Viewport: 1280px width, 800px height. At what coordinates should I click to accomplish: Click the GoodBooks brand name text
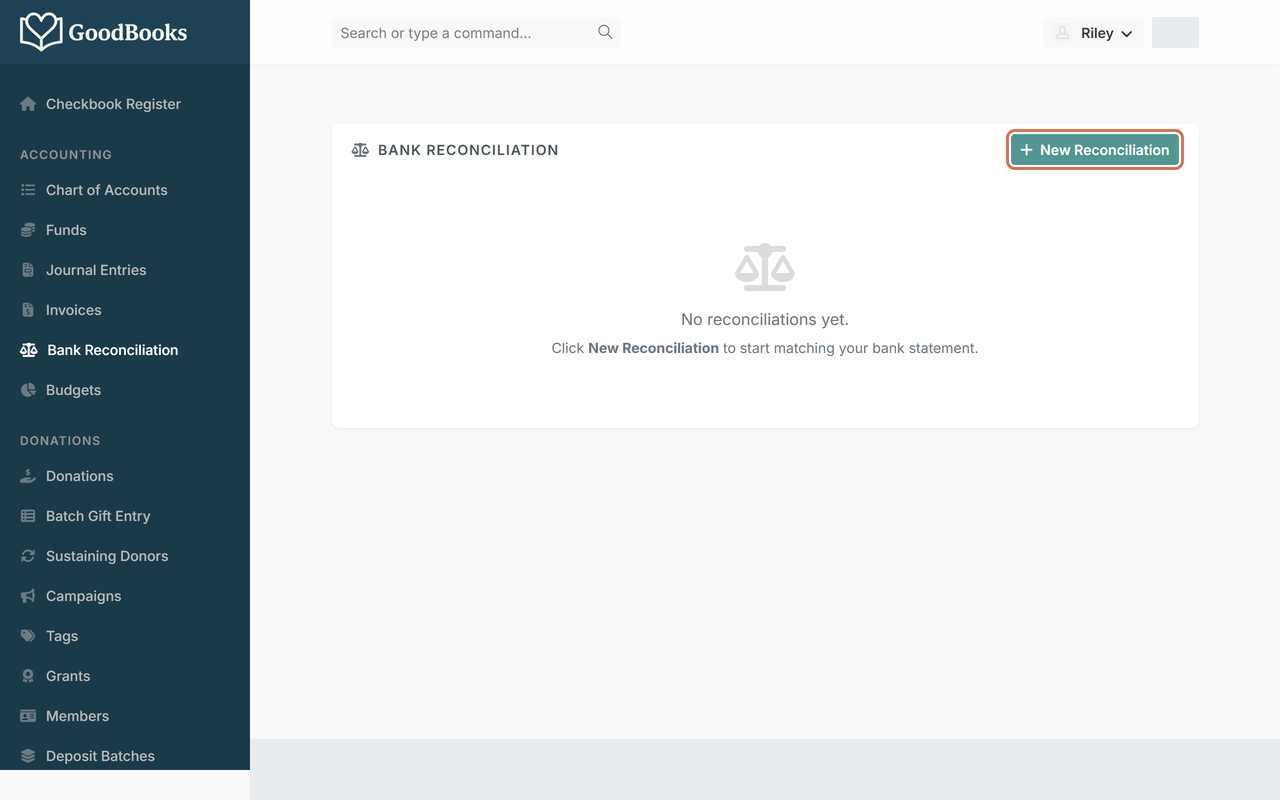click(x=127, y=32)
